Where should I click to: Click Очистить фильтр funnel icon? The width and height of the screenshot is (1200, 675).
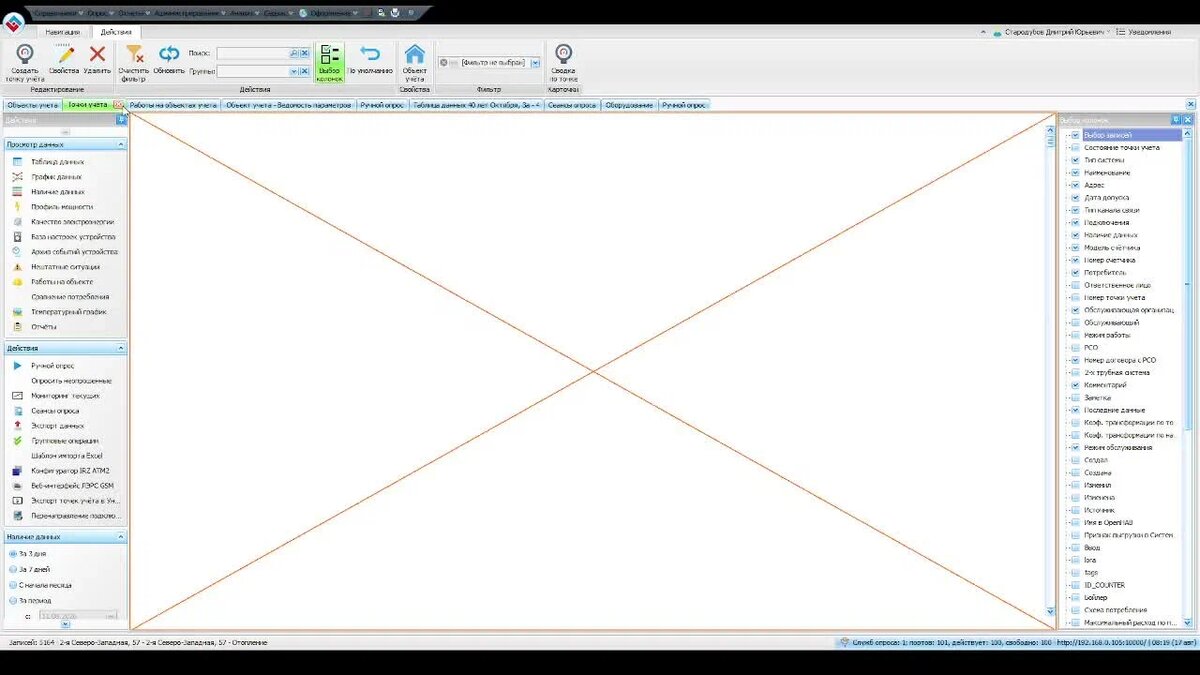tap(134, 55)
